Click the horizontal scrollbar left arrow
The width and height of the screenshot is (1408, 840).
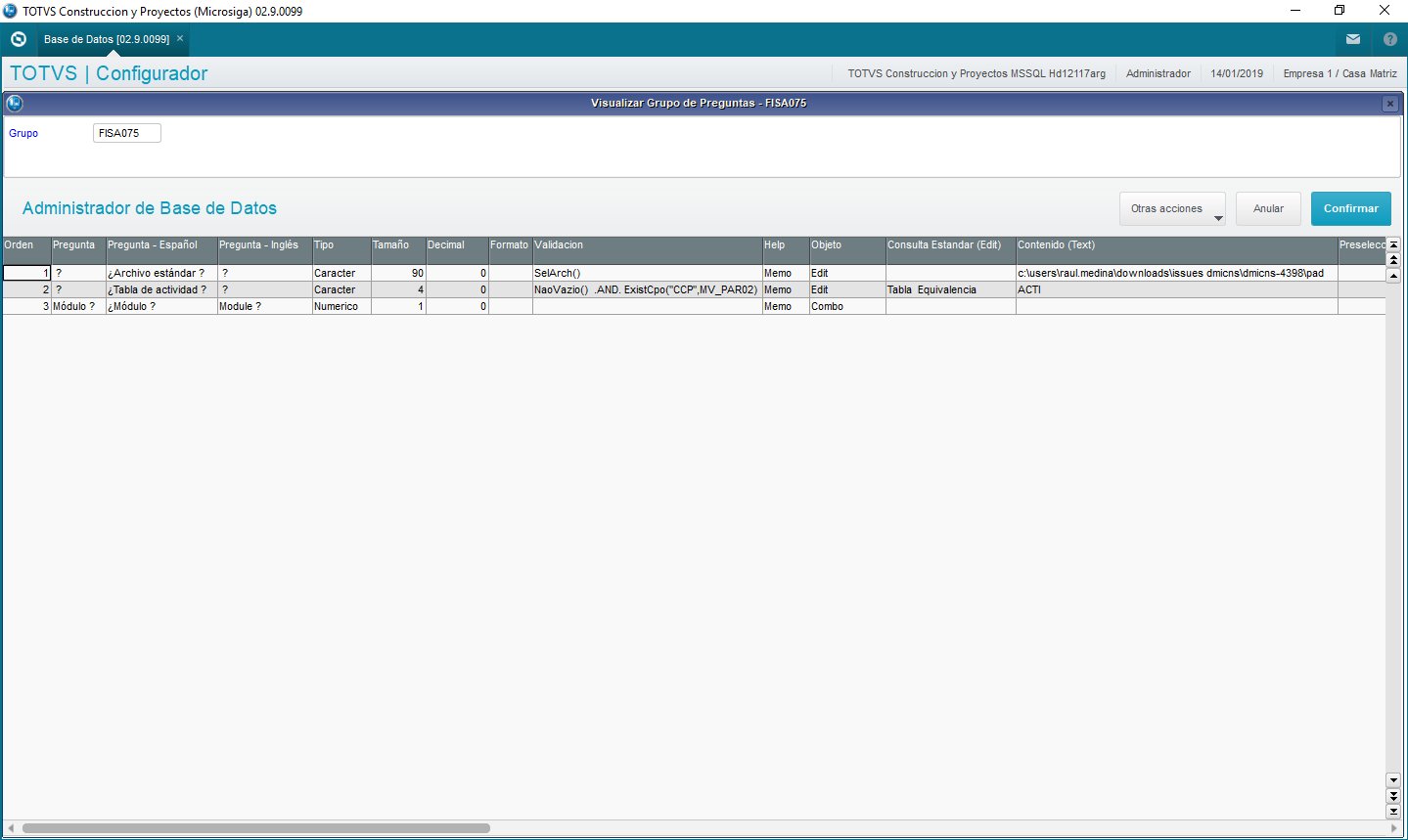point(11,828)
